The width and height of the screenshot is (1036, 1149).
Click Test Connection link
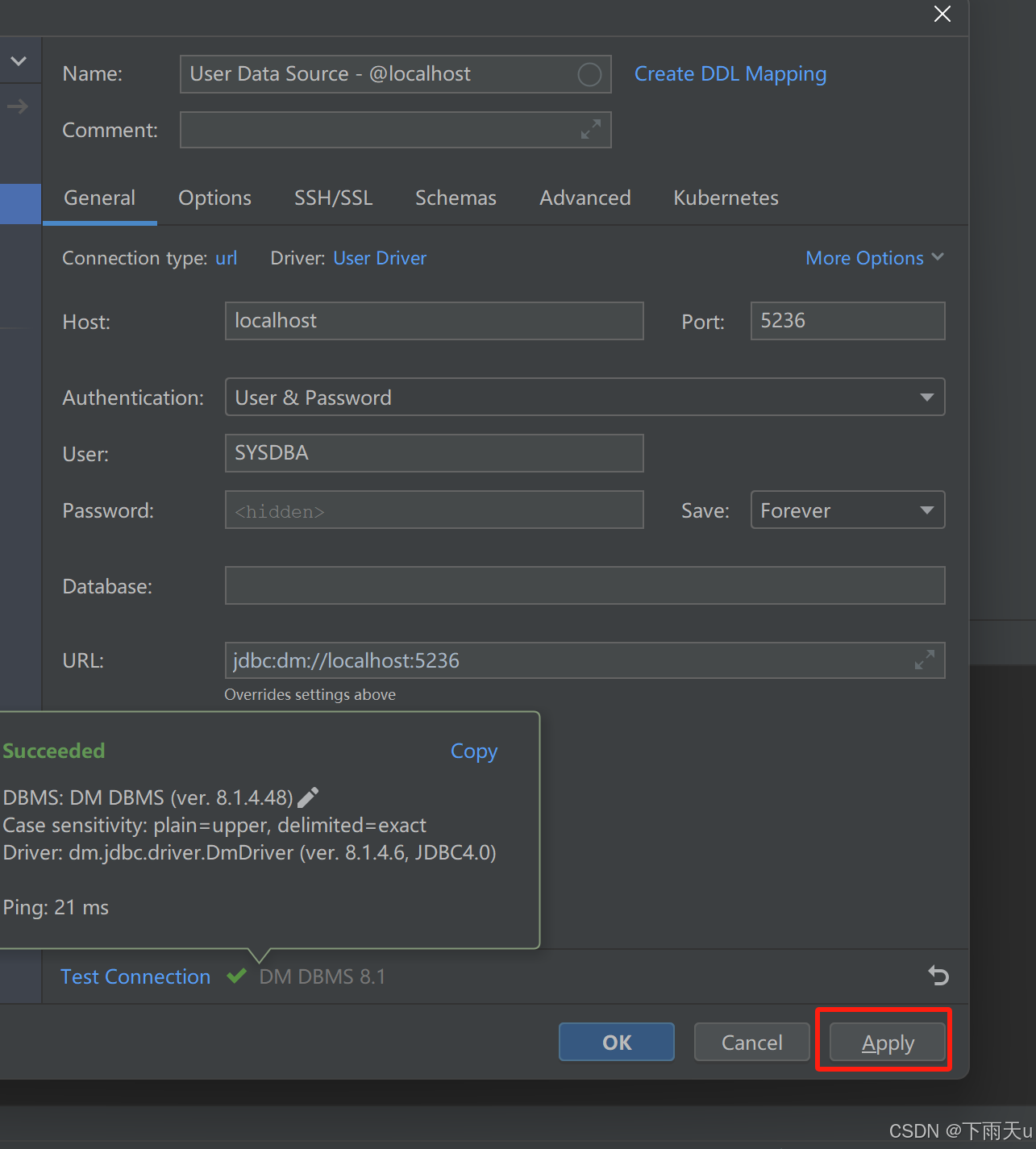135,976
